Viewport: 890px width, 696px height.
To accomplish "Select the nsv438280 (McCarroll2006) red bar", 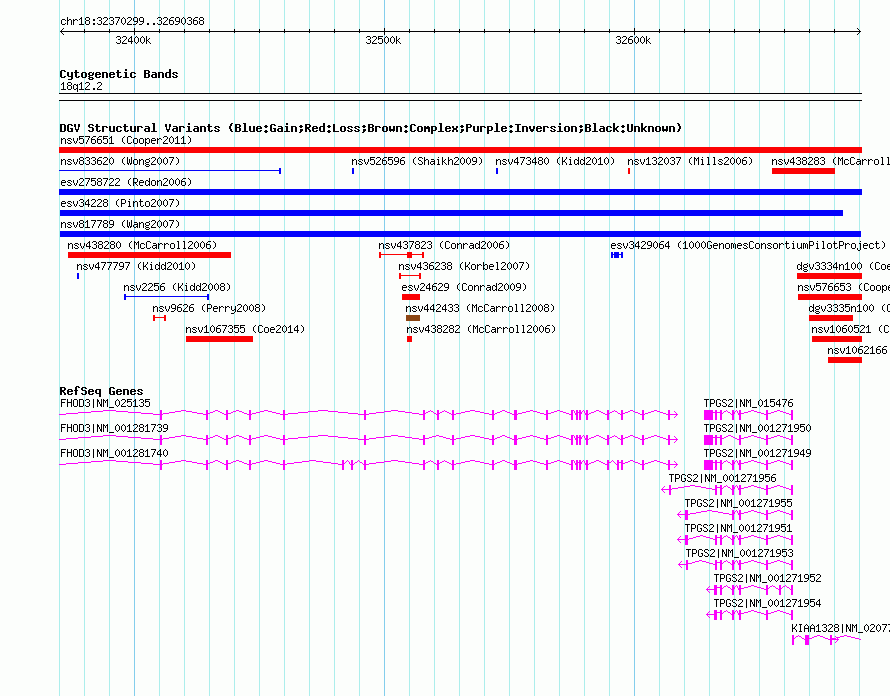I will tap(149, 255).
